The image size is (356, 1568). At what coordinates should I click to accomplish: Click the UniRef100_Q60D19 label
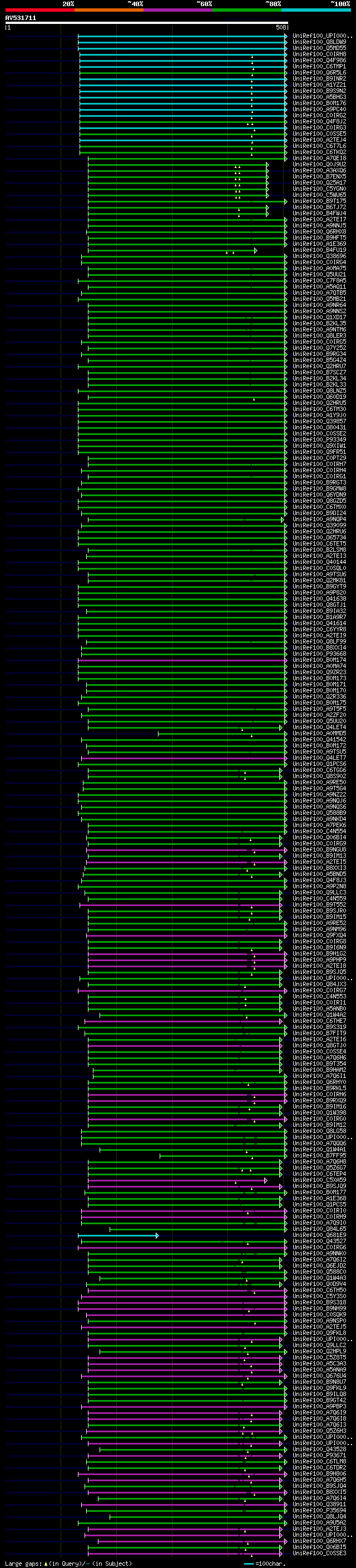(x=319, y=397)
